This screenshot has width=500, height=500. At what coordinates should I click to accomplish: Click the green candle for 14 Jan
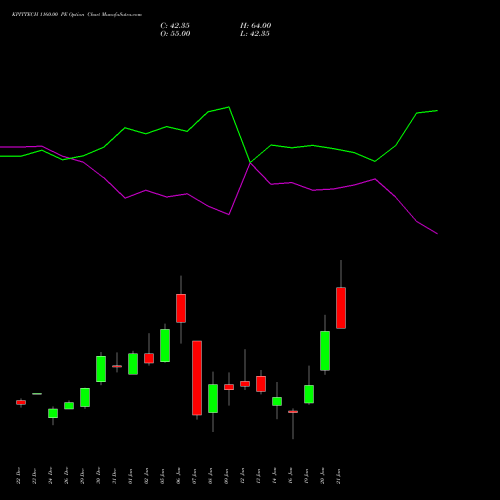point(277,401)
